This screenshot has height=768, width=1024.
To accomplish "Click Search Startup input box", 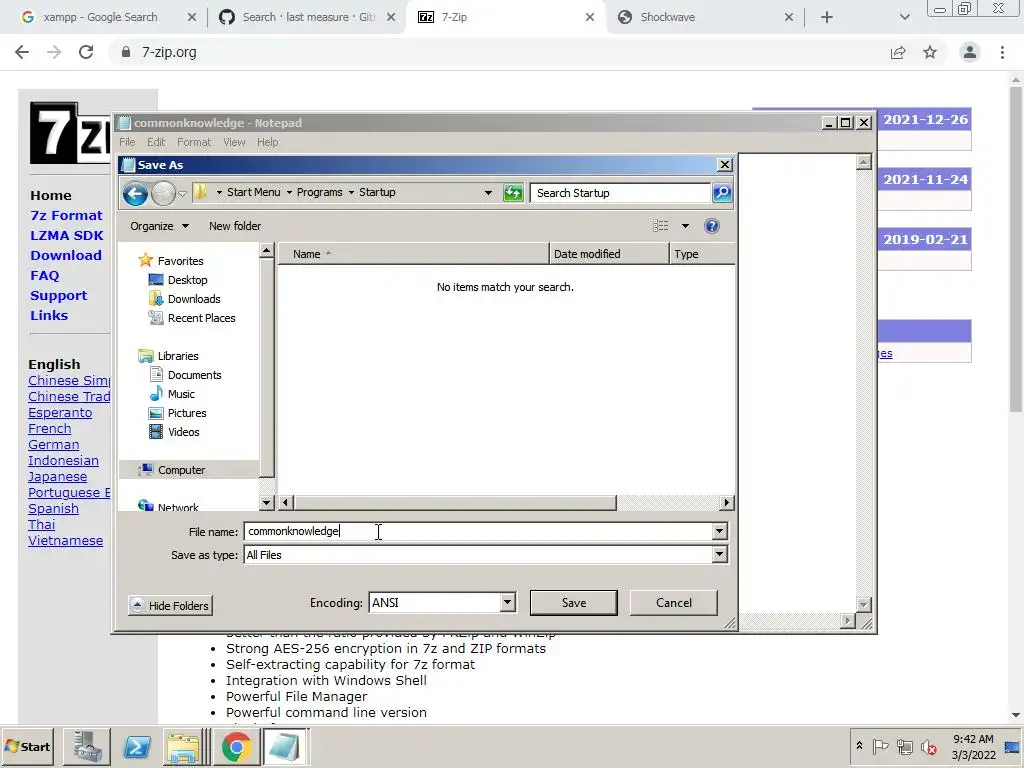I will coord(620,193).
